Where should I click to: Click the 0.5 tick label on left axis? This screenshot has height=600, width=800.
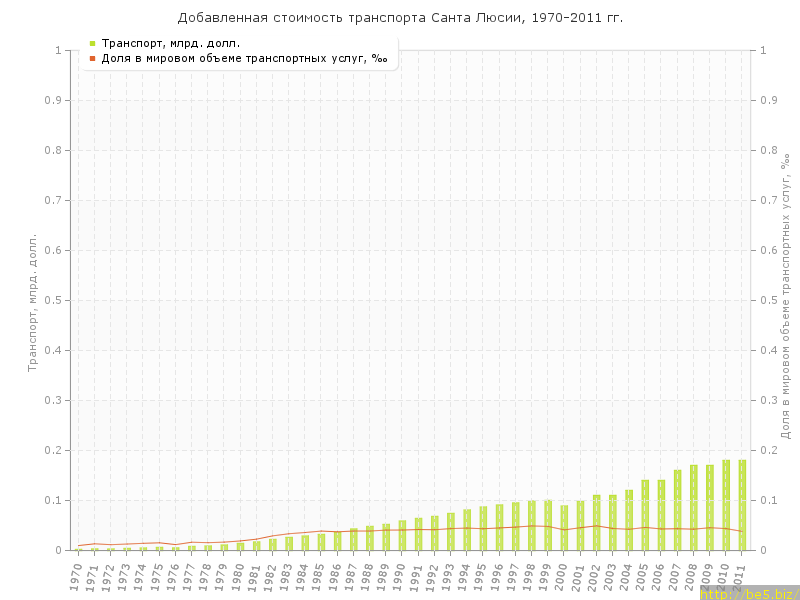click(x=61, y=300)
